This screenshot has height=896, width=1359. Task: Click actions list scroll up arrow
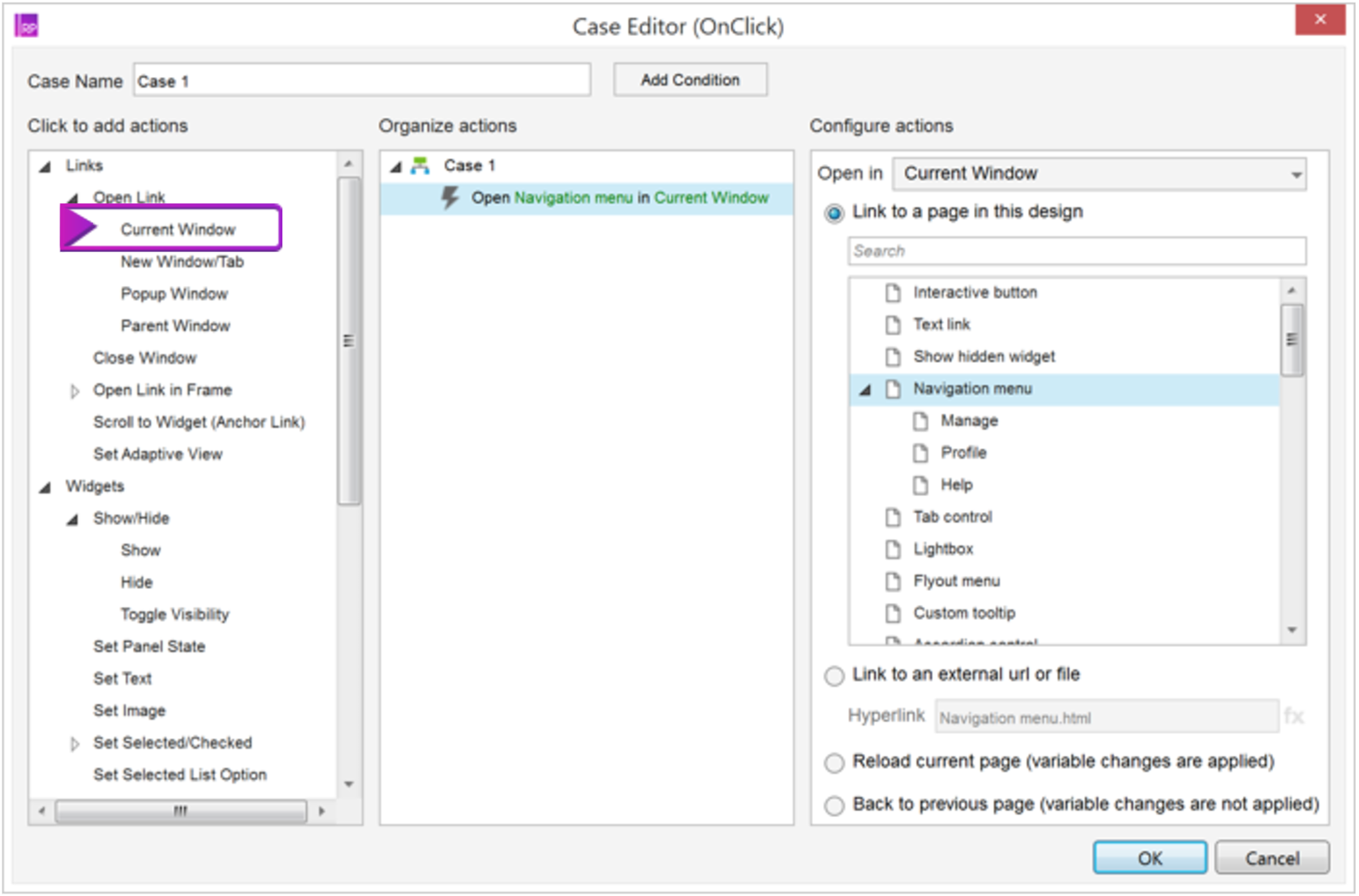point(349,164)
